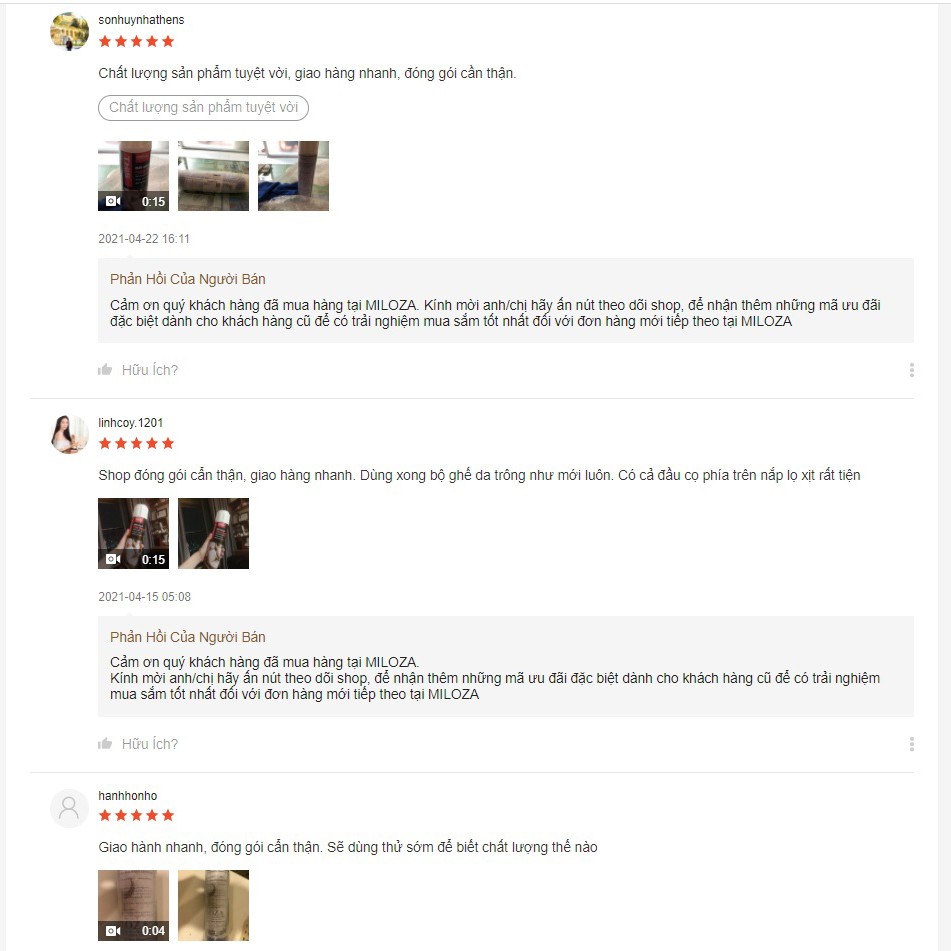Click 'Hữu Ích?' text on first review

click(150, 370)
